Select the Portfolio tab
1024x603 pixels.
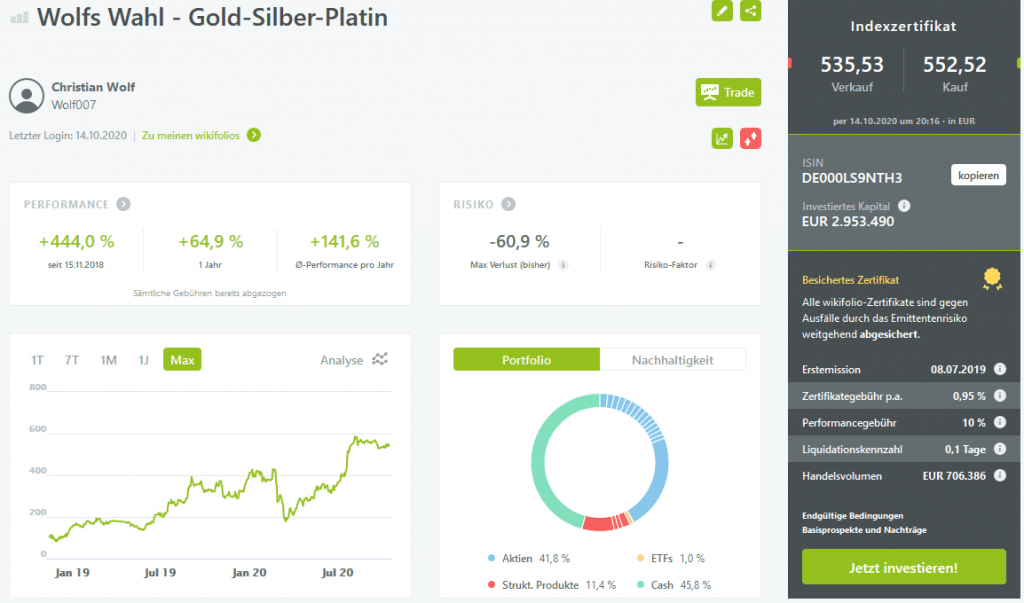tap(526, 360)
